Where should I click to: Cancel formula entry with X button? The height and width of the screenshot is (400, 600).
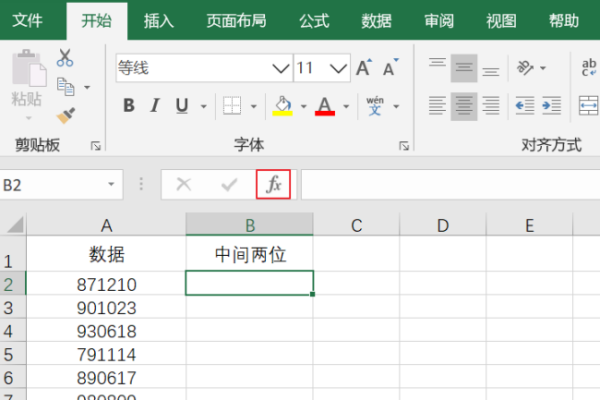tap(184, 184)
